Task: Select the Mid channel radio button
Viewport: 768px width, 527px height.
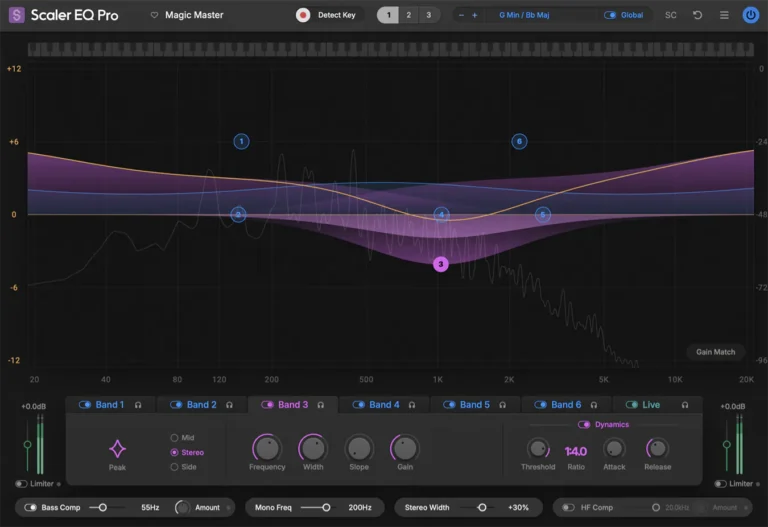Action: 174,438
